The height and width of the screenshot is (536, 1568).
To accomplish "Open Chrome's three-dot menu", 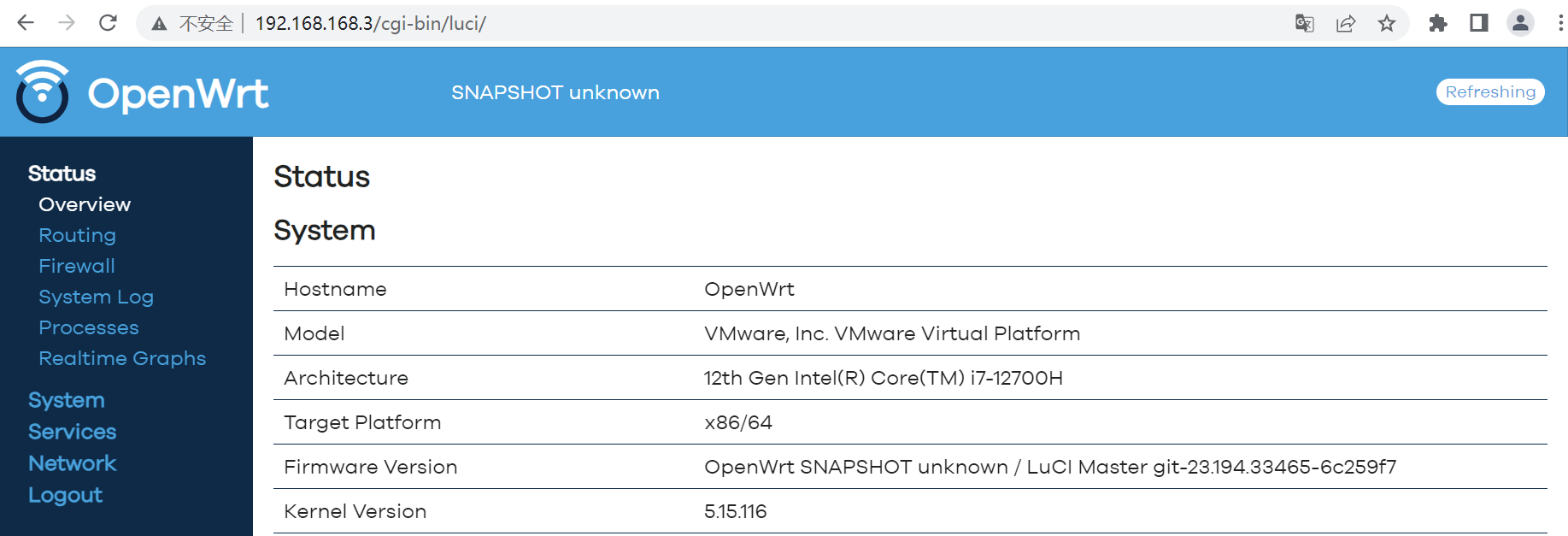I will [x=1557, y=23].
